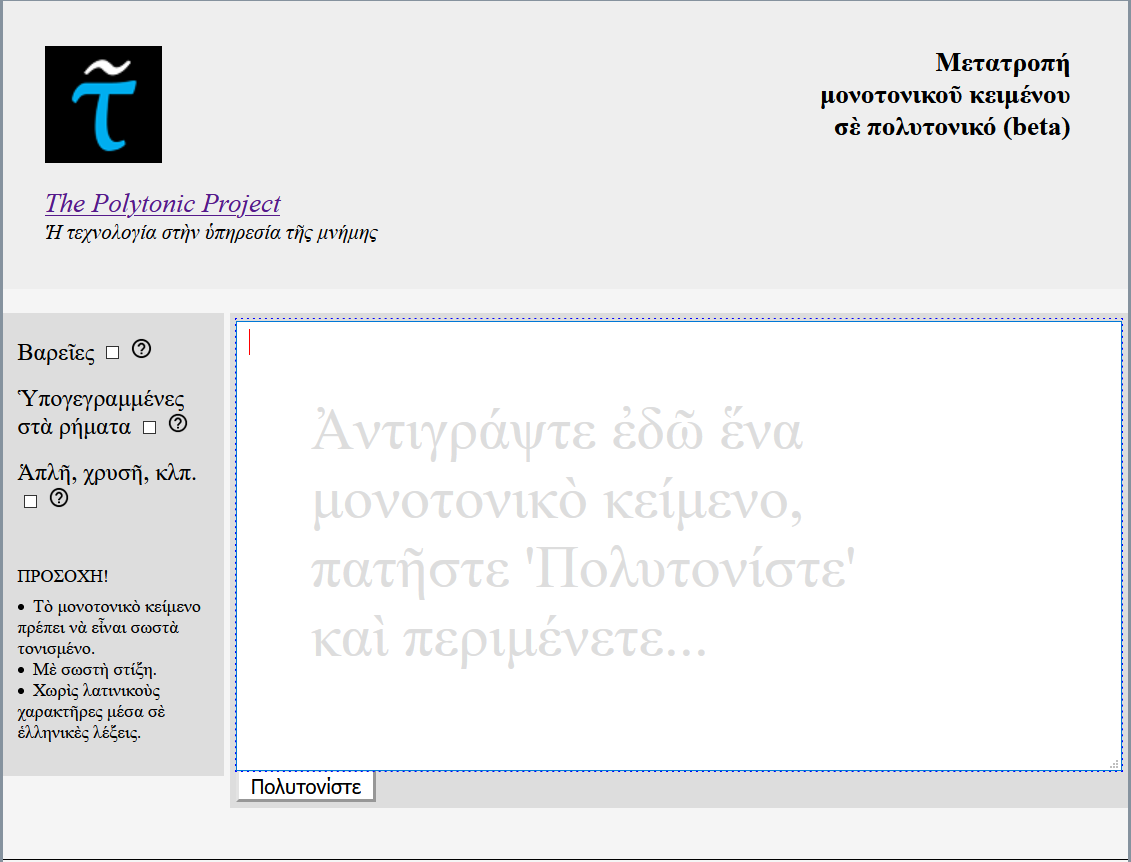Click the note starting Τὸ μονοτονικὸ κείμενο
Viewport: 1131px width, 862px height.
coord(109,627)
